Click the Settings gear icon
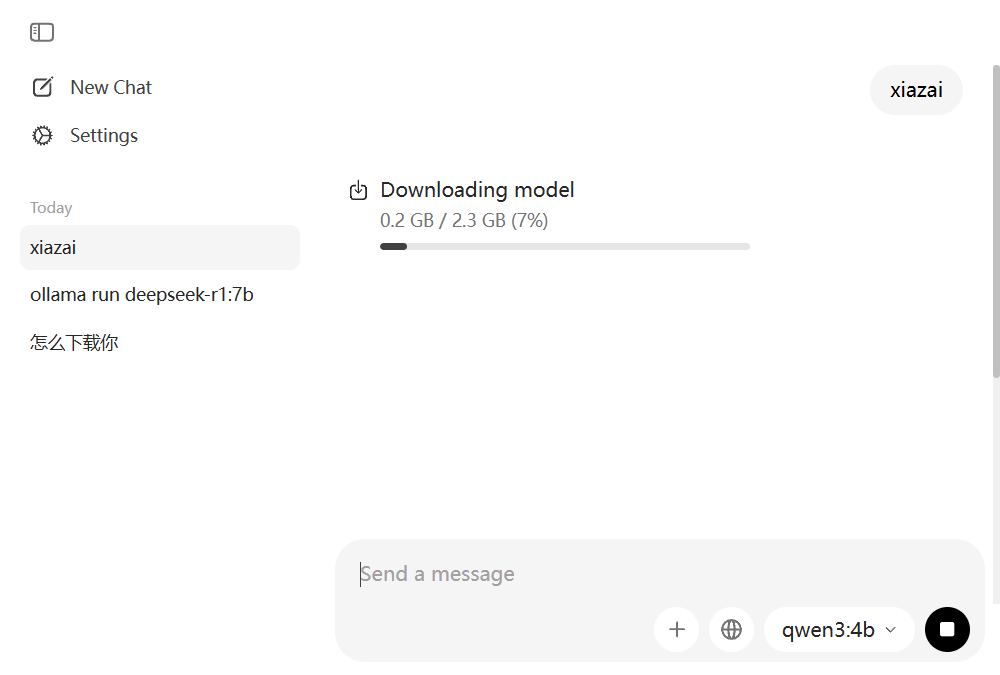Viewport: 1000px width, 675px height. [42, 136]
